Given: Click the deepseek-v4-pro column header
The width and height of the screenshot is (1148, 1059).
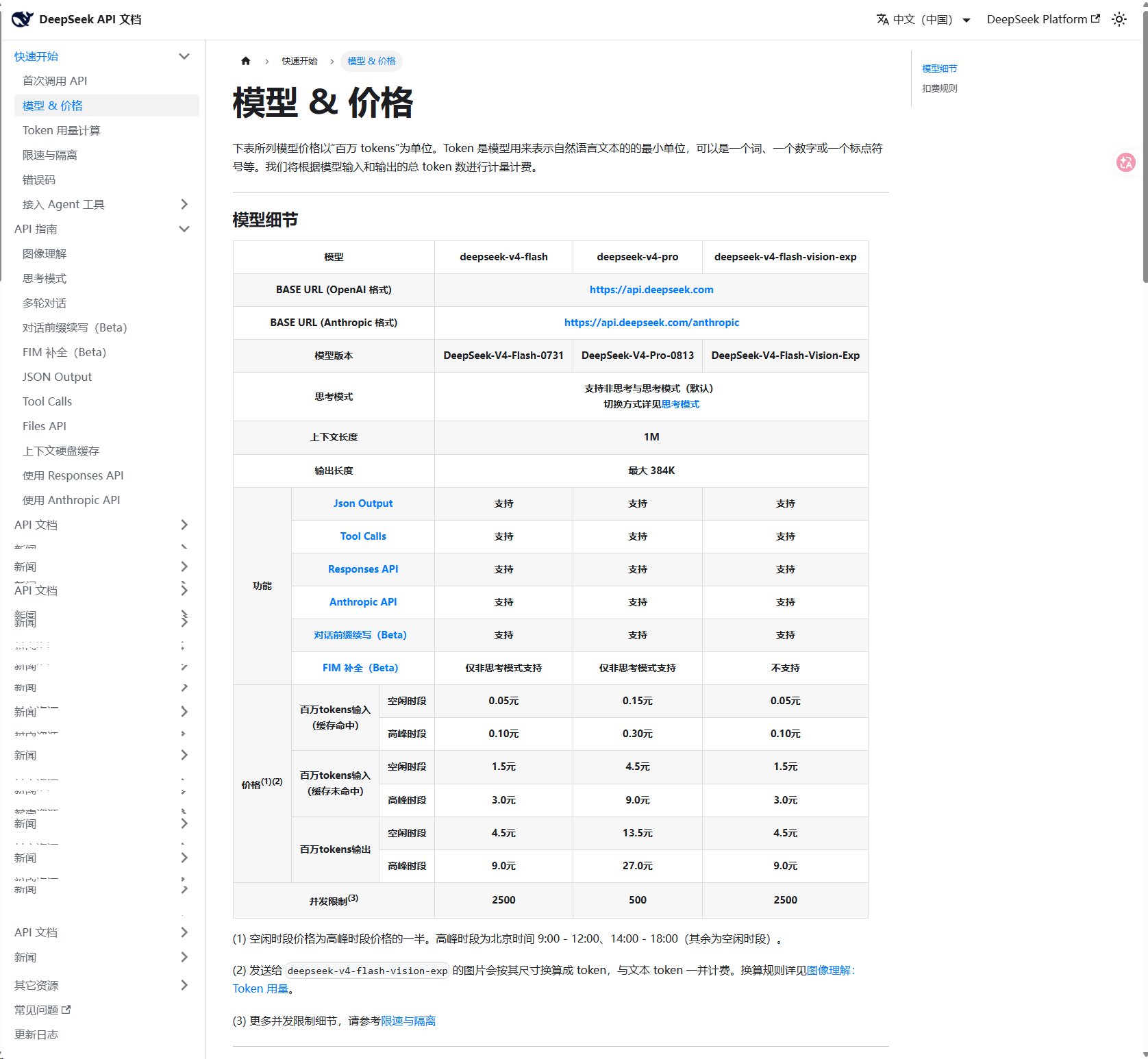Looking at the screenshot, I should (x=638, y=257).
